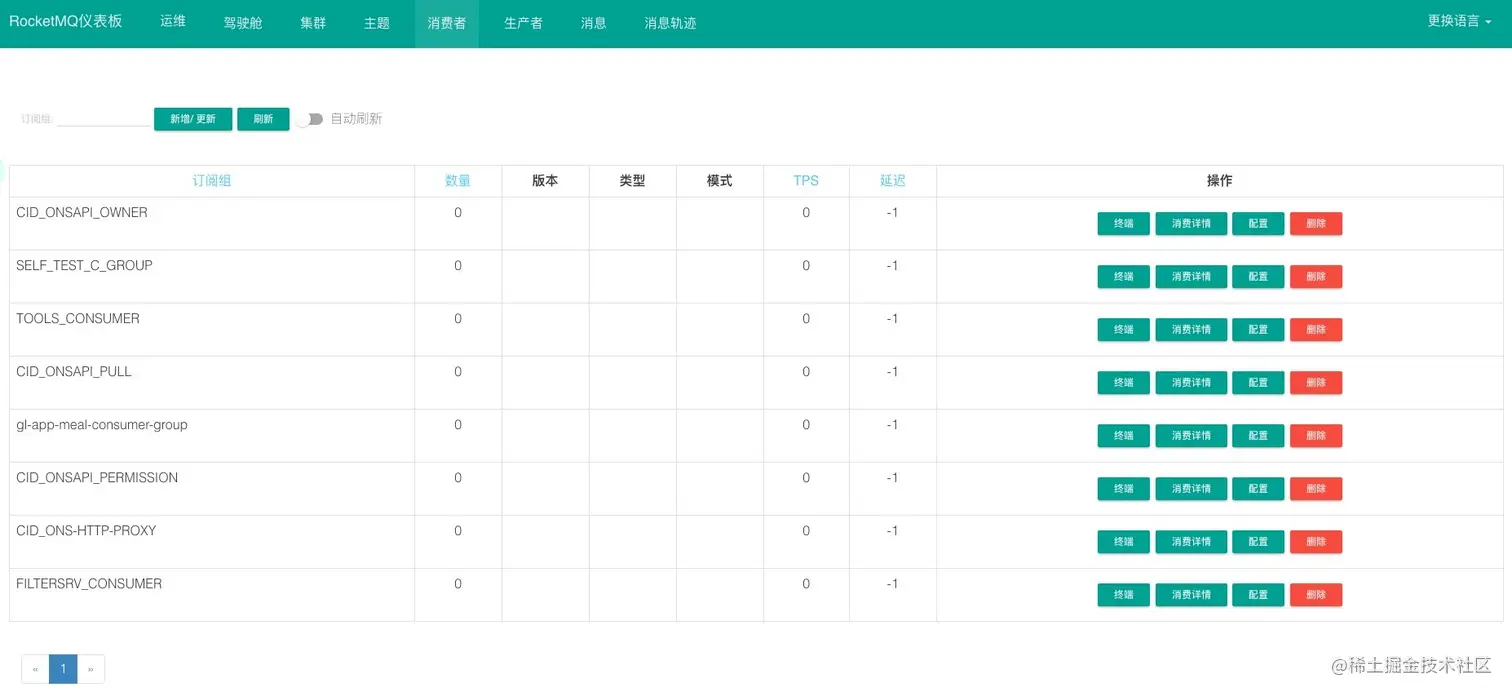
Task: Toggle the 自动刷新 switch
Action: tap(311, 119)
